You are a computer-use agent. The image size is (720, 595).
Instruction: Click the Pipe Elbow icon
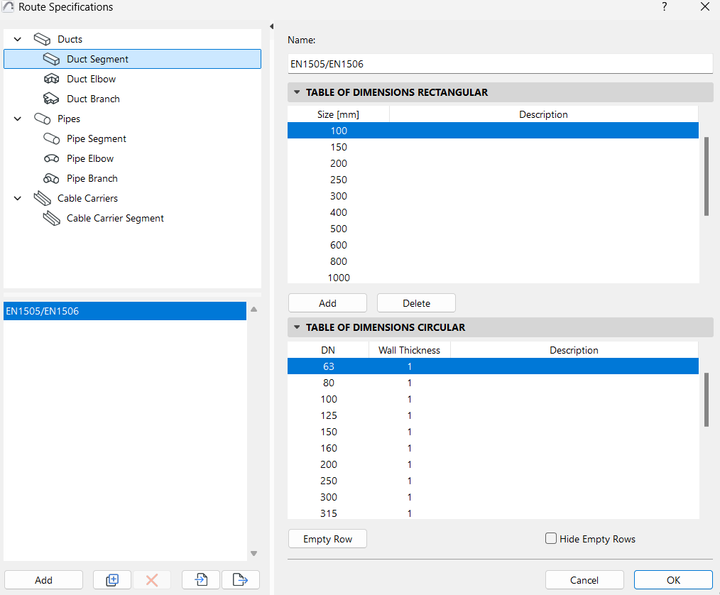coord(51,159)
